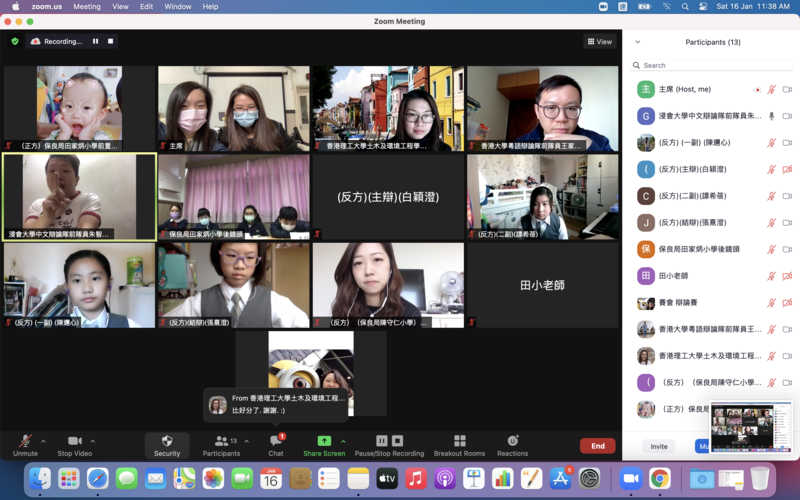Open Breakout Rooms
The width and height of the screenshot is (800, 500).
[459, 445]
